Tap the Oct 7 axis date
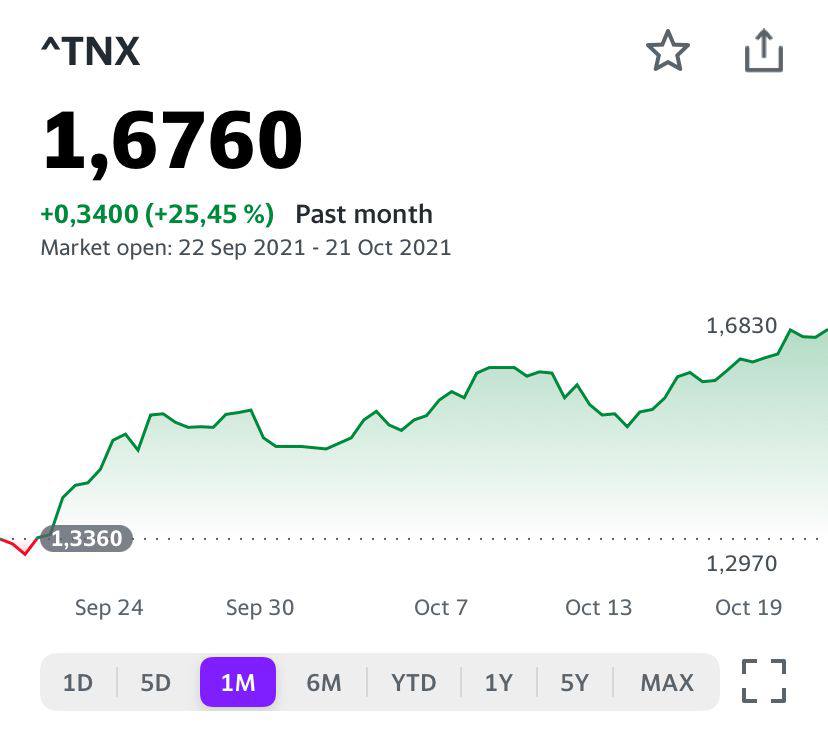This screenshot has width=828, height=738. tap(440, 607)
